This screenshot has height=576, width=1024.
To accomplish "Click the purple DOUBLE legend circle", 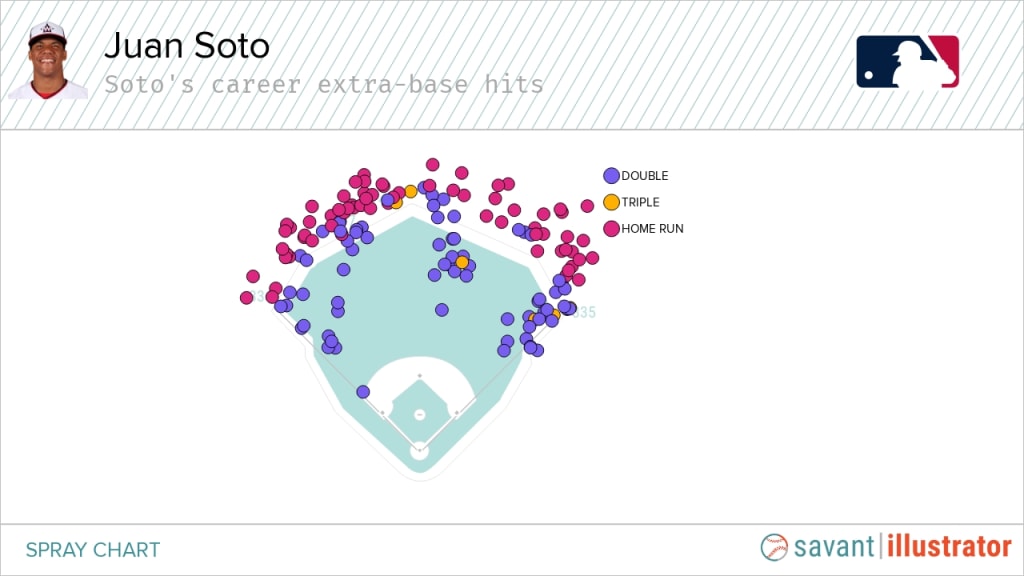I will click(611, 176).
